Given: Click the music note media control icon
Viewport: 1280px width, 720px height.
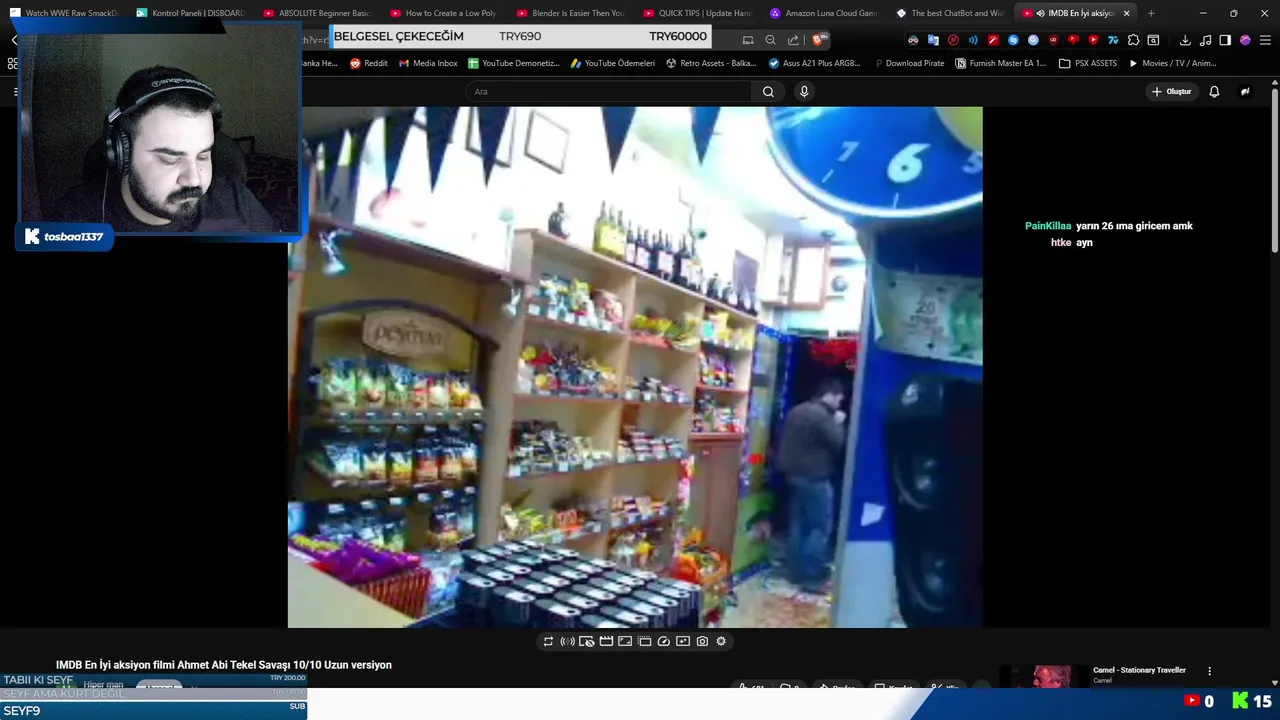Looking at the screenshot, I should (1205, 40).
